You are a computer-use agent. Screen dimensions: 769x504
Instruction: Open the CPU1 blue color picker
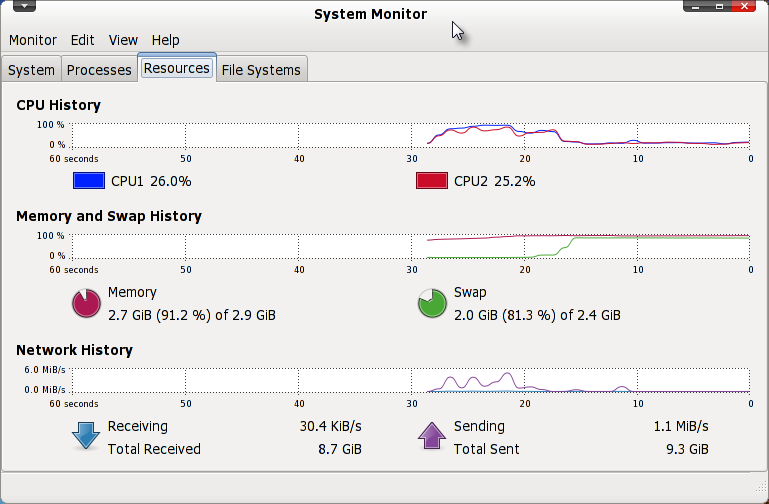point(89,180)
